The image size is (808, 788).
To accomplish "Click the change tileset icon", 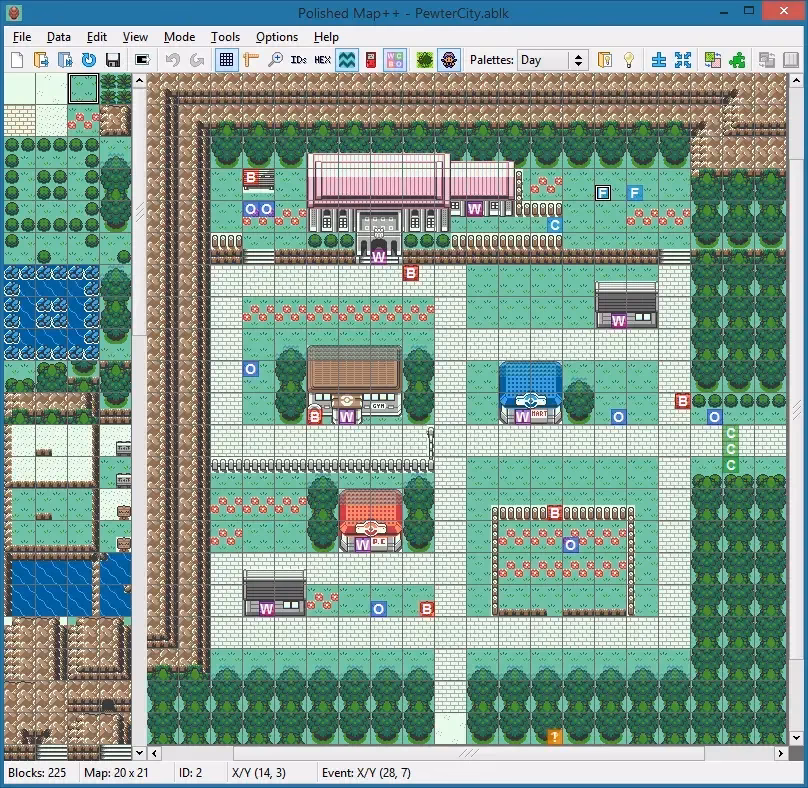I will pyautogui.click(x=713, y=60).
